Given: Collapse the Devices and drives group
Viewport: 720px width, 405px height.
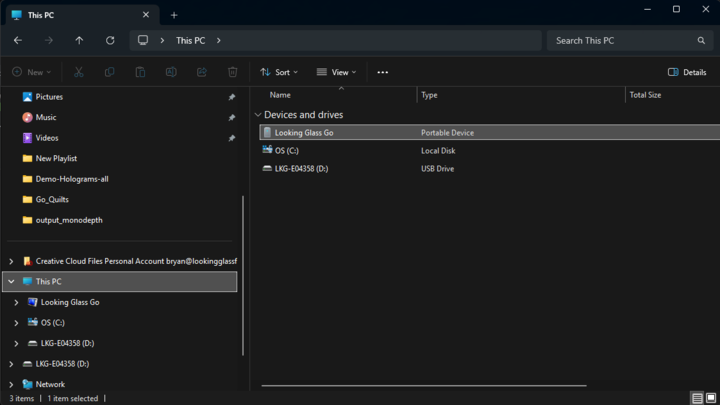Looking at the screenshot, I should click(258, 115).
